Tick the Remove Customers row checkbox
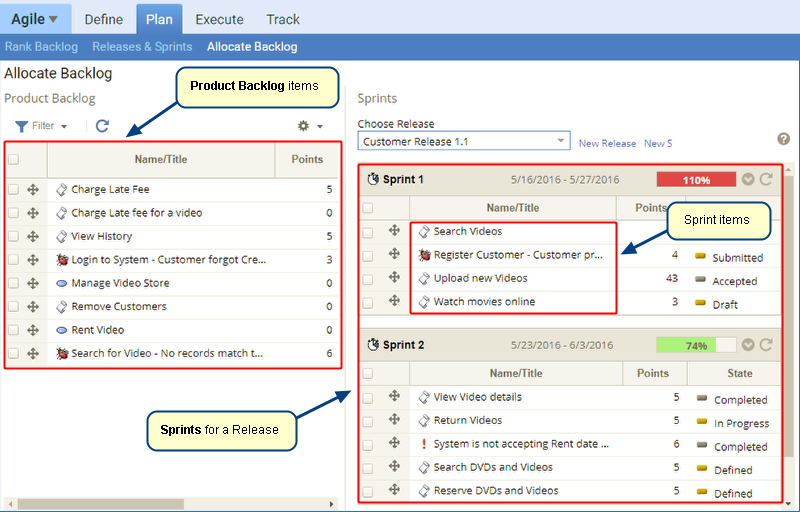The image size is (800, 512). pyautogui.click(x=14, y=306)
